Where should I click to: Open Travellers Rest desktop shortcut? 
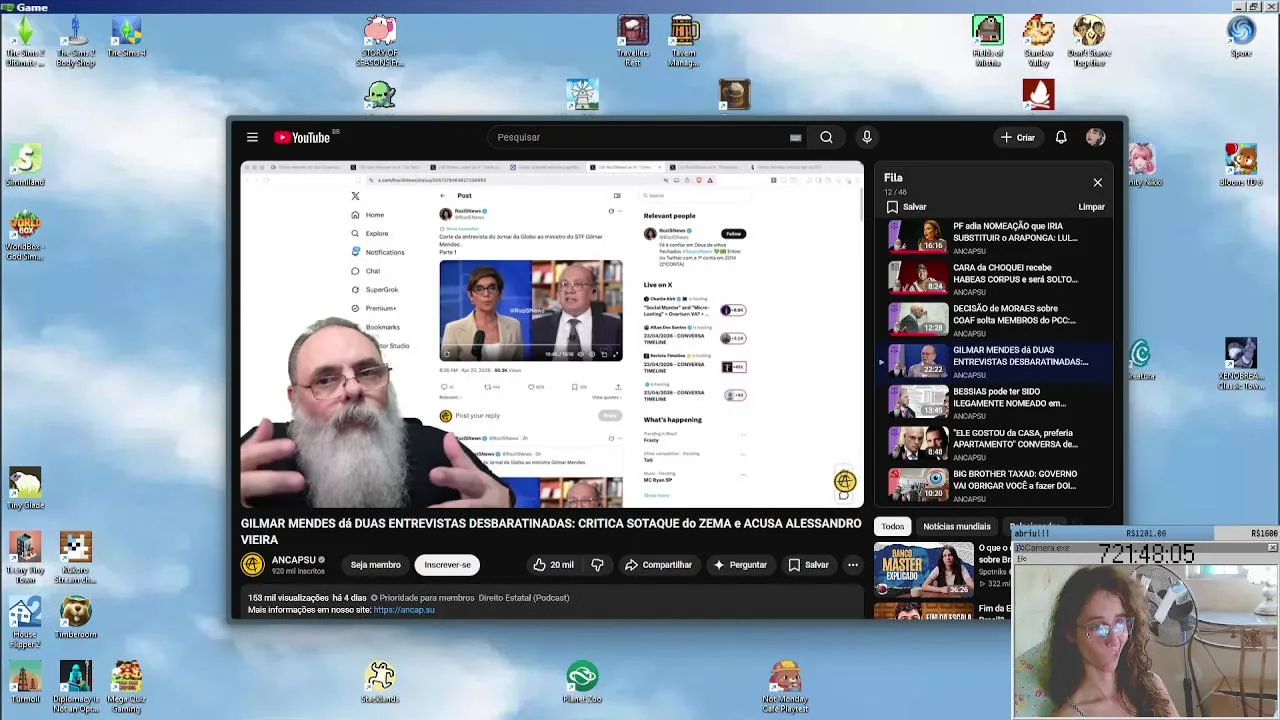(x=633, y=42)
